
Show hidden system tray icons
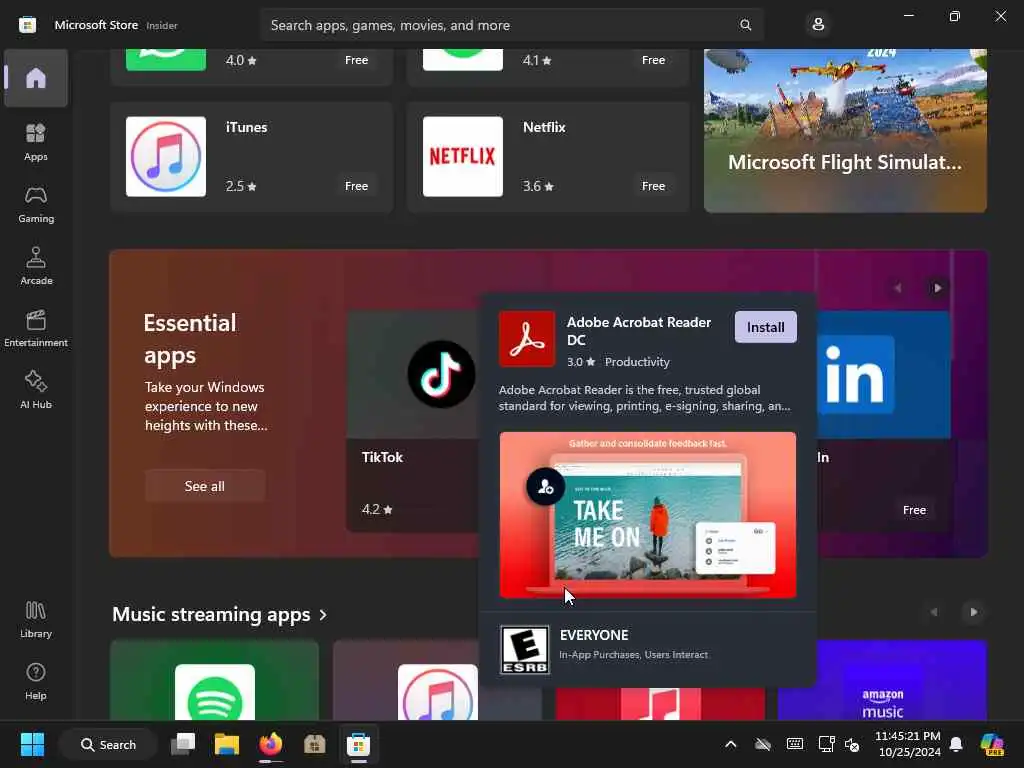[x=731, y=744]
